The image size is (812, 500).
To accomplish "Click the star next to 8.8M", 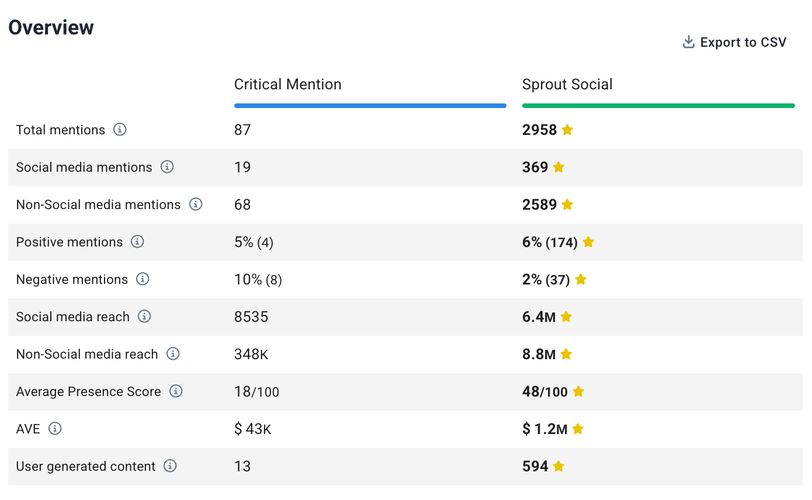I will tap(566, 354).
